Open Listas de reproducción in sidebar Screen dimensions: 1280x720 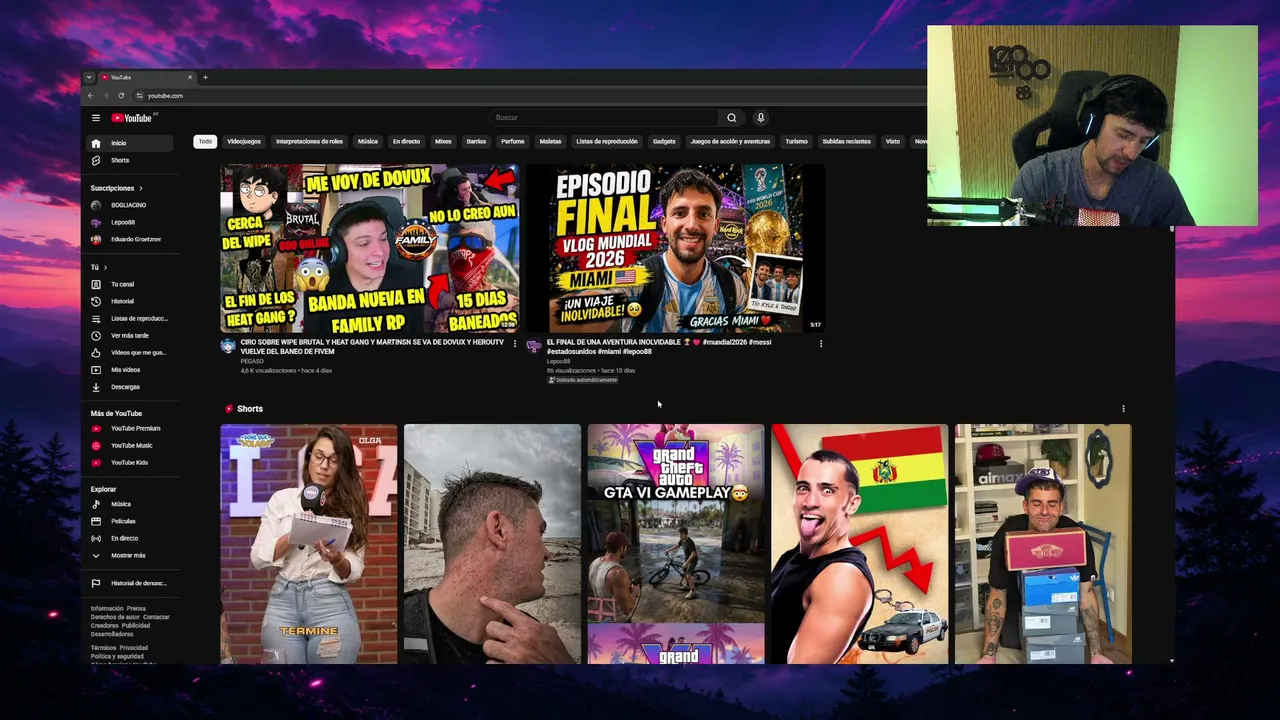pyautogui.click(x=130, y=318)
